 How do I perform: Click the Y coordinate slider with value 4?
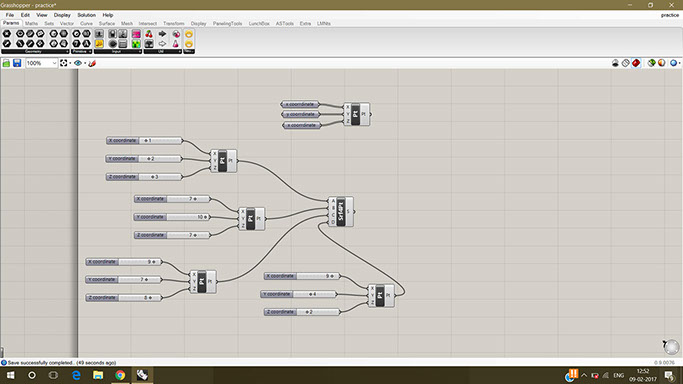point(299,294)
